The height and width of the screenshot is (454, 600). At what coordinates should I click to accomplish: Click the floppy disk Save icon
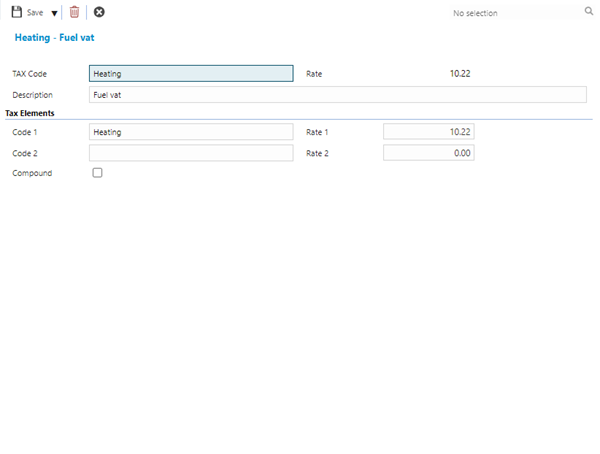[16, 12]
